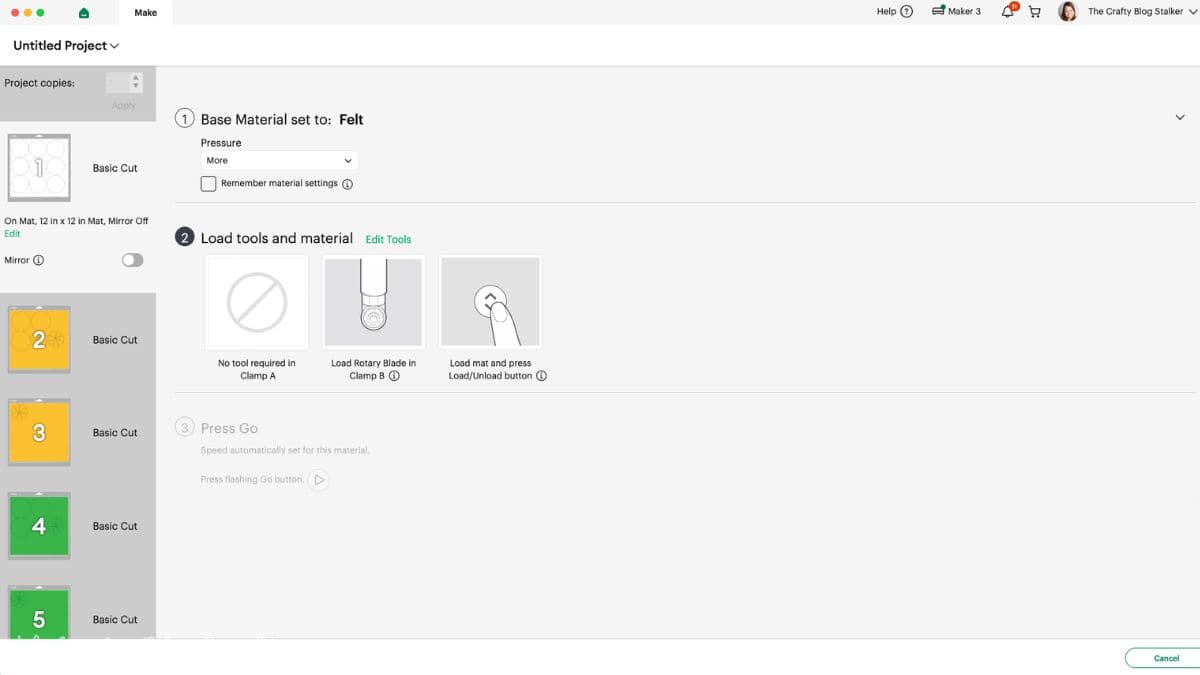
Task: Click 'Speed automatically set for this material' text
Action: pos(285,450)
